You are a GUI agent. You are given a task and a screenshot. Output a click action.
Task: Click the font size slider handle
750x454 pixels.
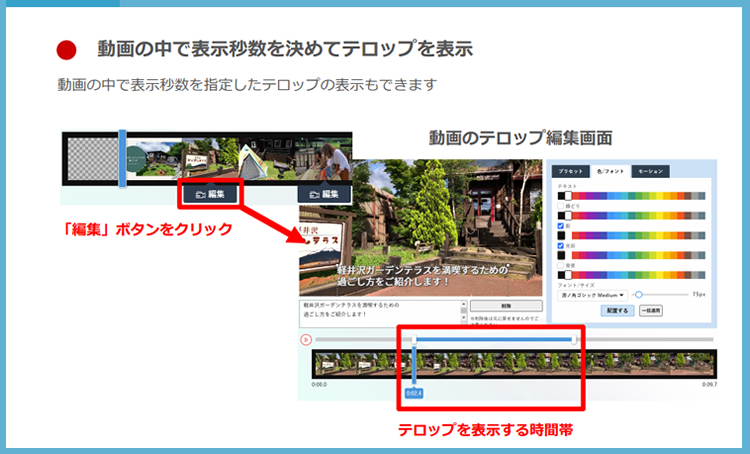(x=638, y=295)
